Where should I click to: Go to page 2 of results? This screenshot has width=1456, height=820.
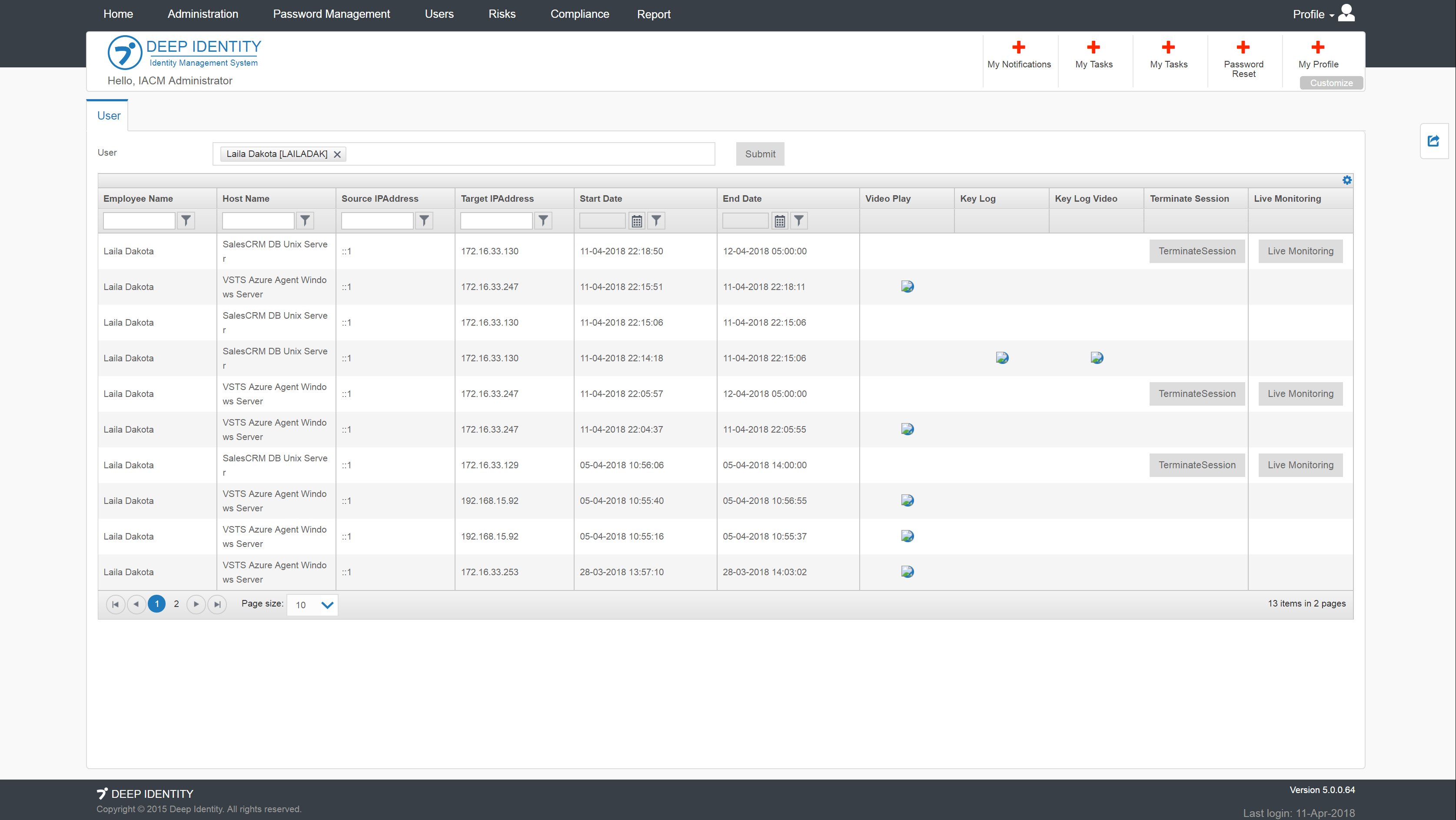(176, 604)
